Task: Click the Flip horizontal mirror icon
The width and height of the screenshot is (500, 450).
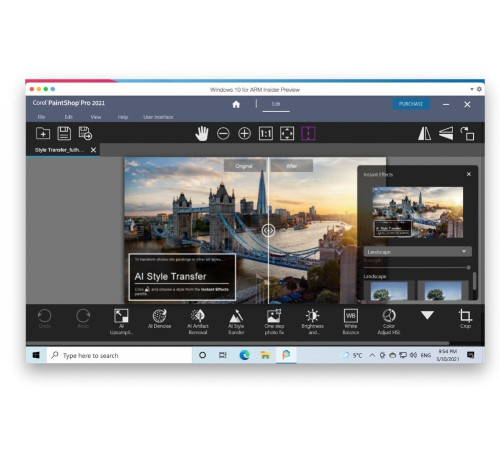Action: click(x=424, y=134)
